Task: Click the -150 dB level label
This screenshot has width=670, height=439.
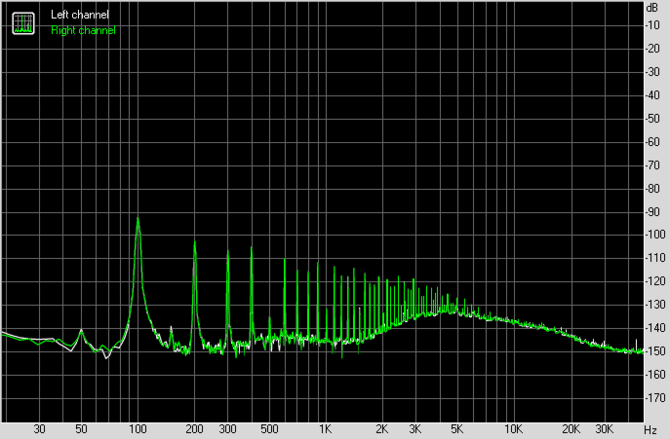Action: [655, 351]
